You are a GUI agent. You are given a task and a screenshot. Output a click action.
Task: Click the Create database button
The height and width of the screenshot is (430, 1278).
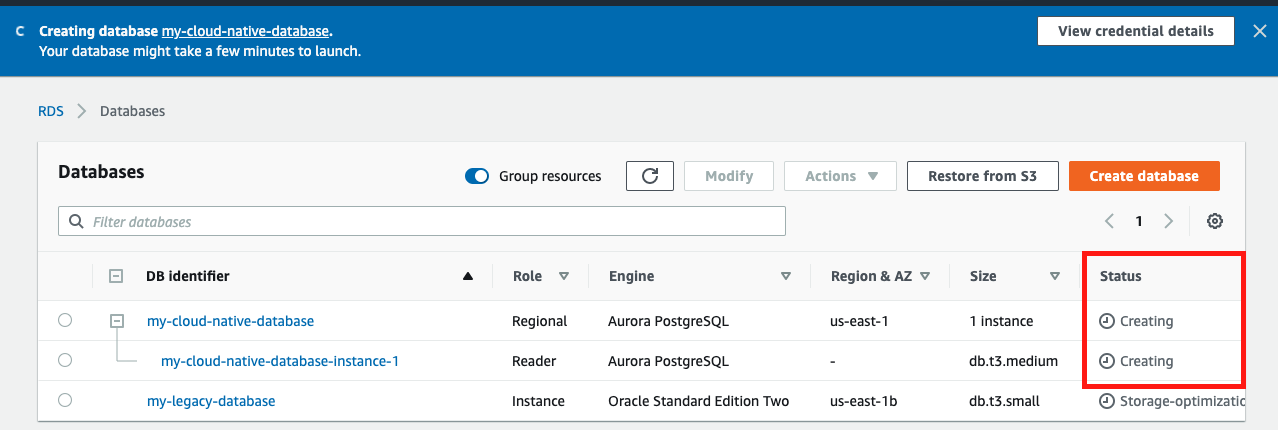tap(1144, 176)
